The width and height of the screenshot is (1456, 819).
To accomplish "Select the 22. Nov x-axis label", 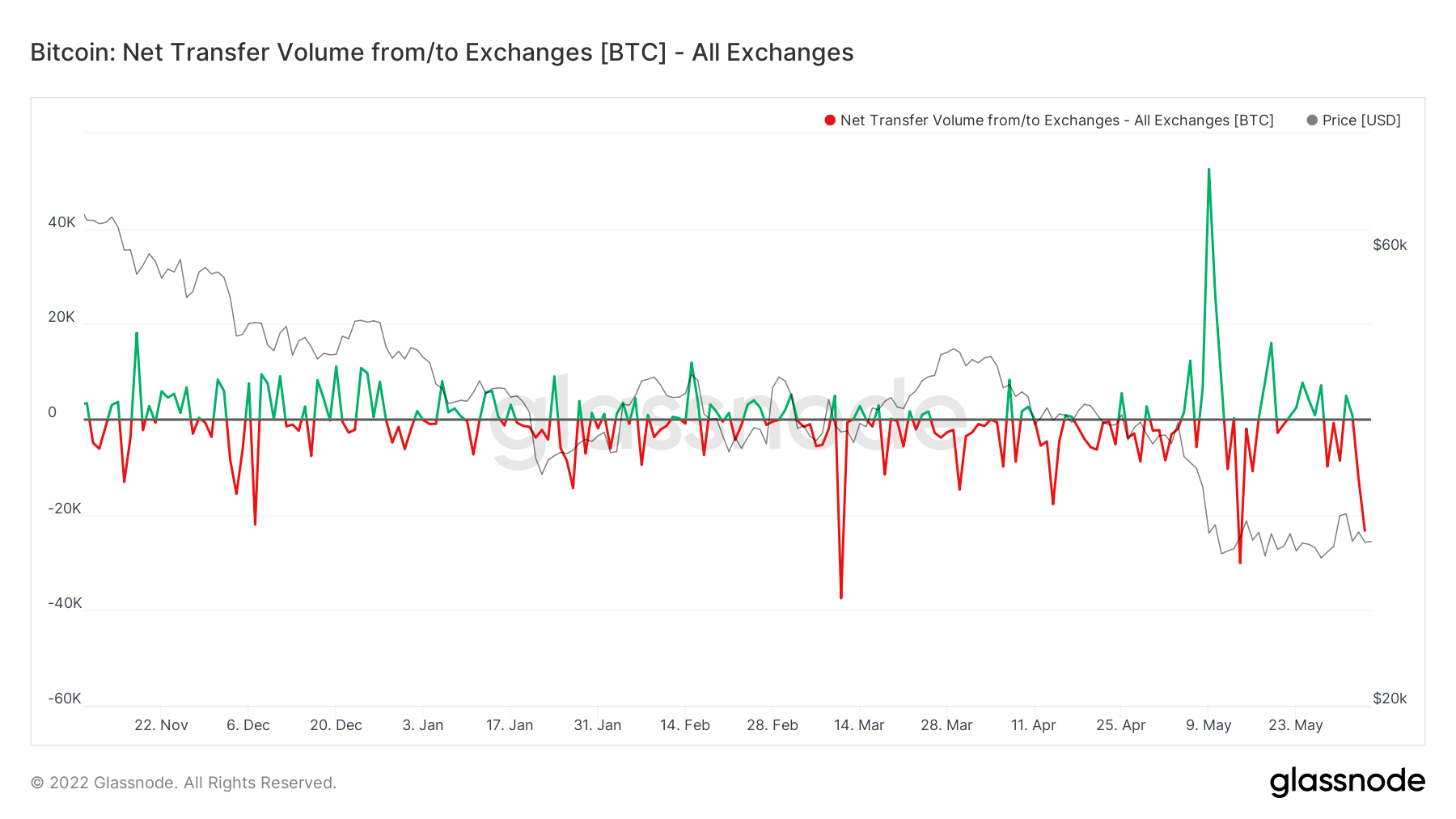I will pos(161,725).
